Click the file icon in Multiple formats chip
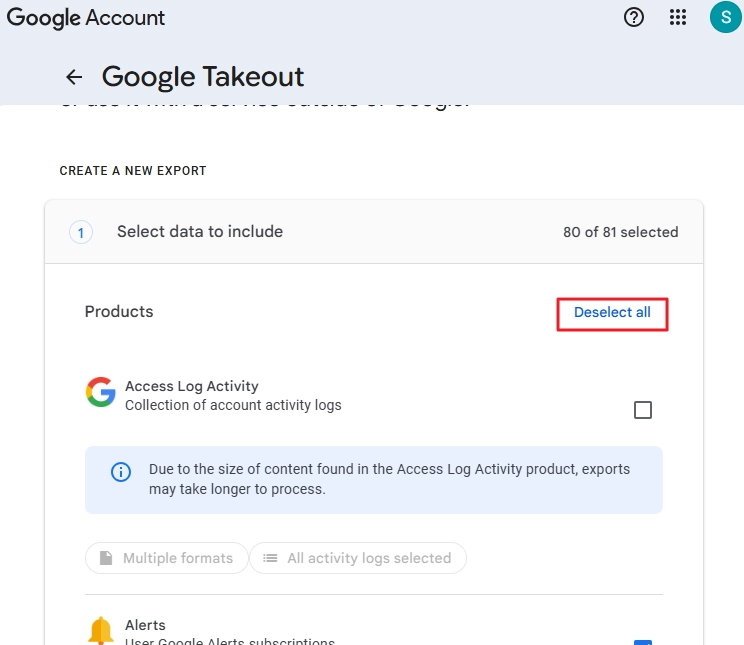 (x=106, y=558)
